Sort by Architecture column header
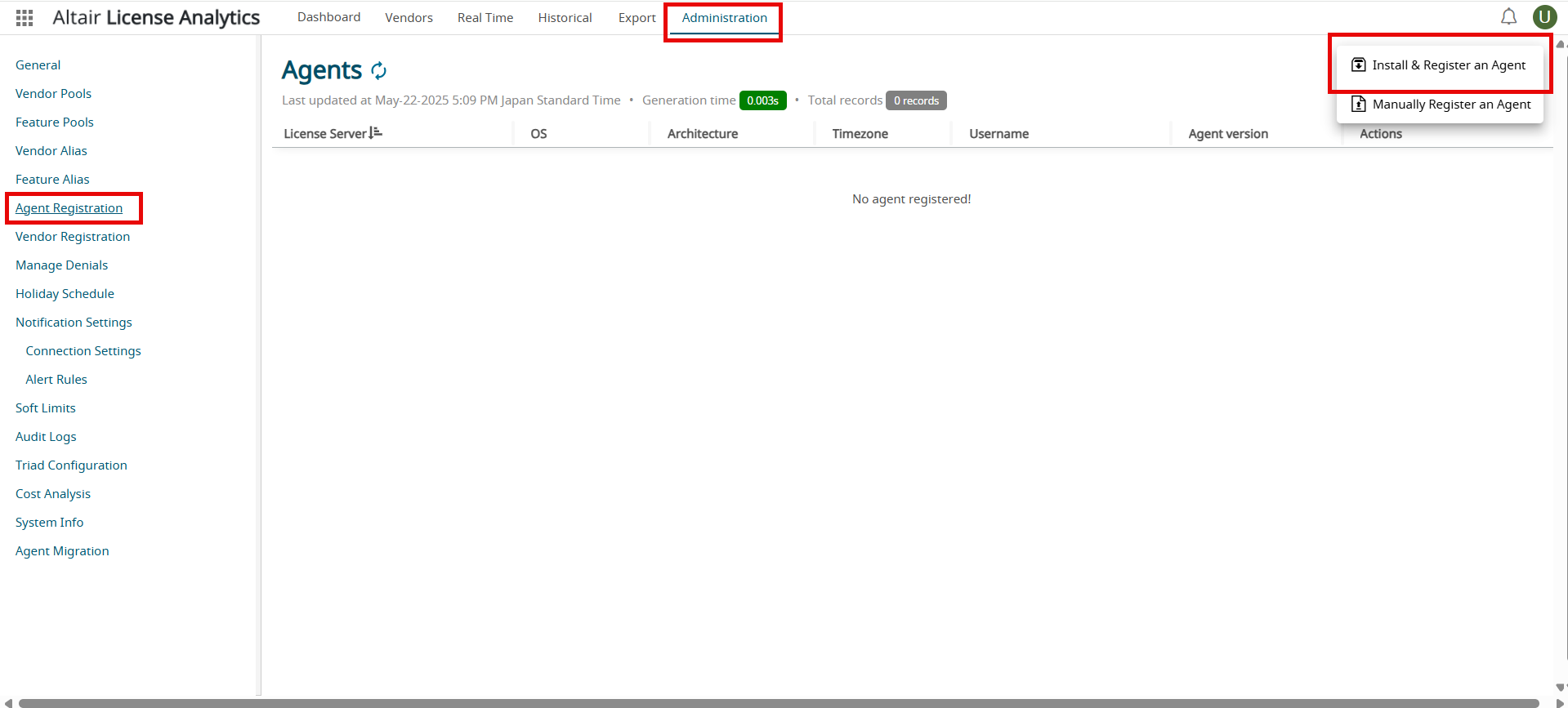 click(x=702, y=133)
